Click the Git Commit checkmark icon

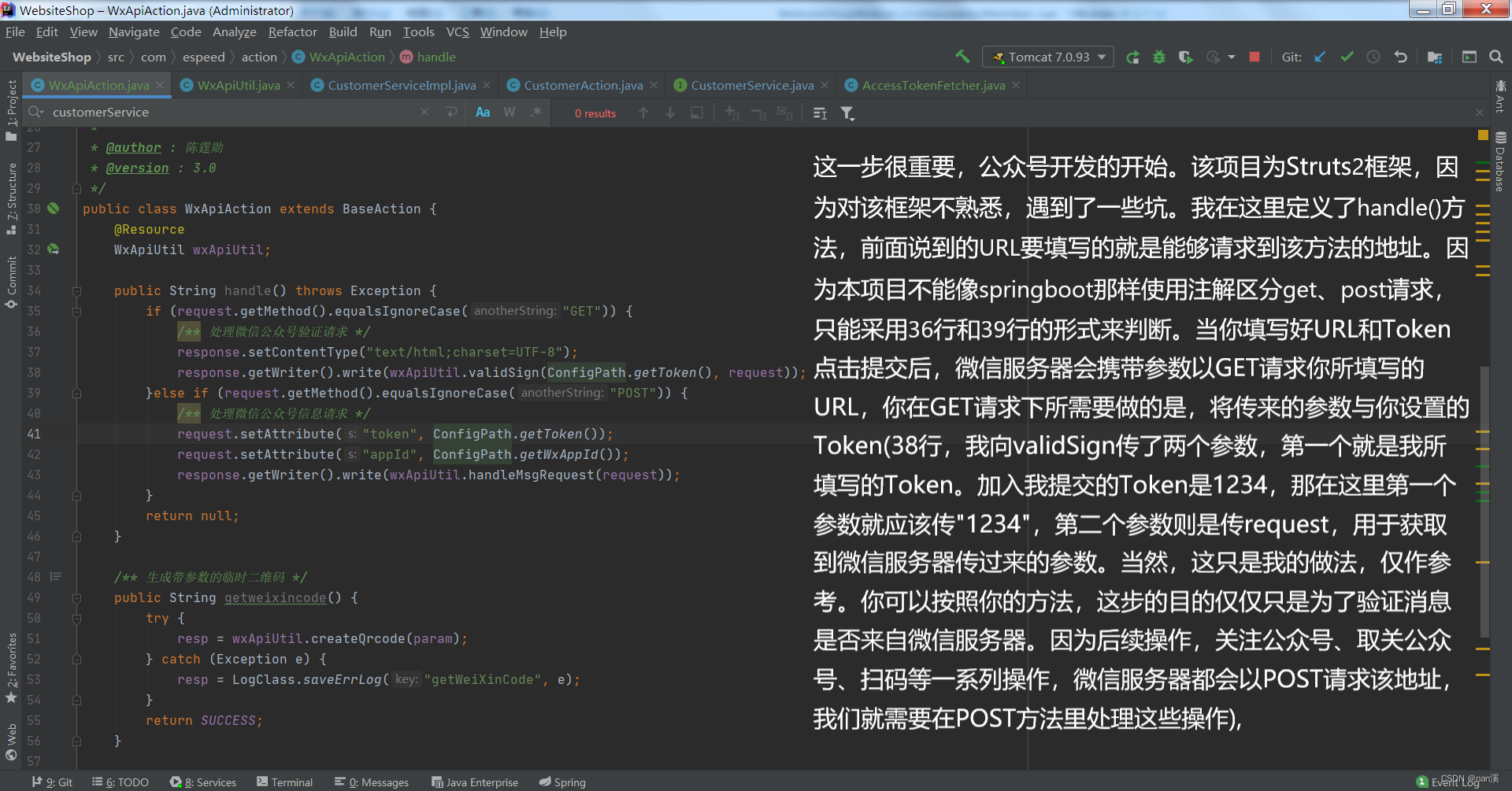[1347, 57]
